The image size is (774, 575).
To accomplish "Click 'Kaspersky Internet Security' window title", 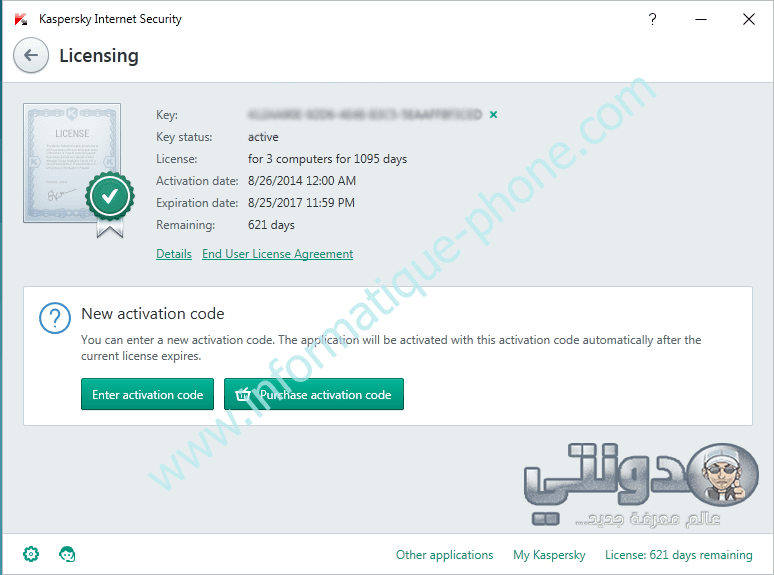I will pyautogui.click(x=110, y=19).
